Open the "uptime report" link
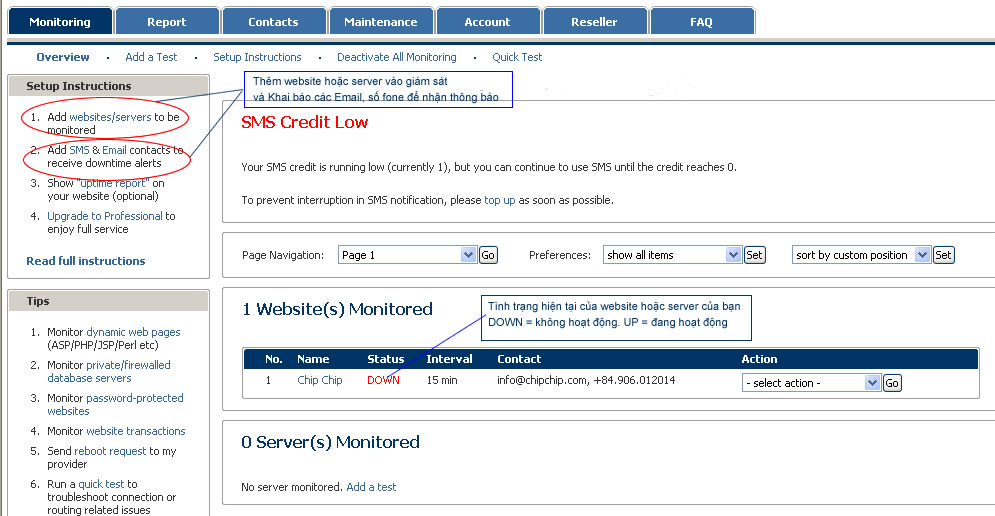The width and height of the screenshot is (995, 516). point(114,183)
